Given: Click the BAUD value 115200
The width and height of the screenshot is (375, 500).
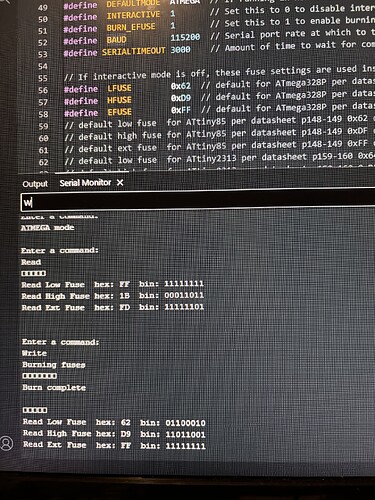Looking at the screenshot, I should tap(185, 37).
